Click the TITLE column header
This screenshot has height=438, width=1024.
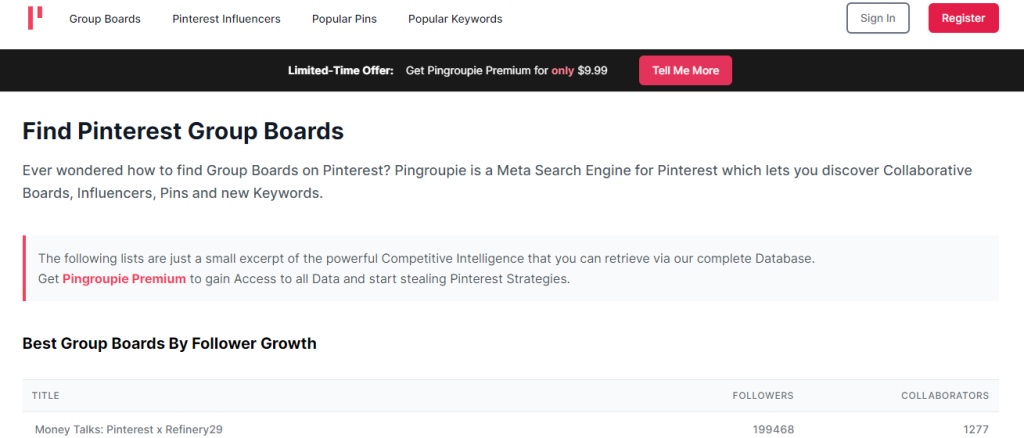pos(46,396)
